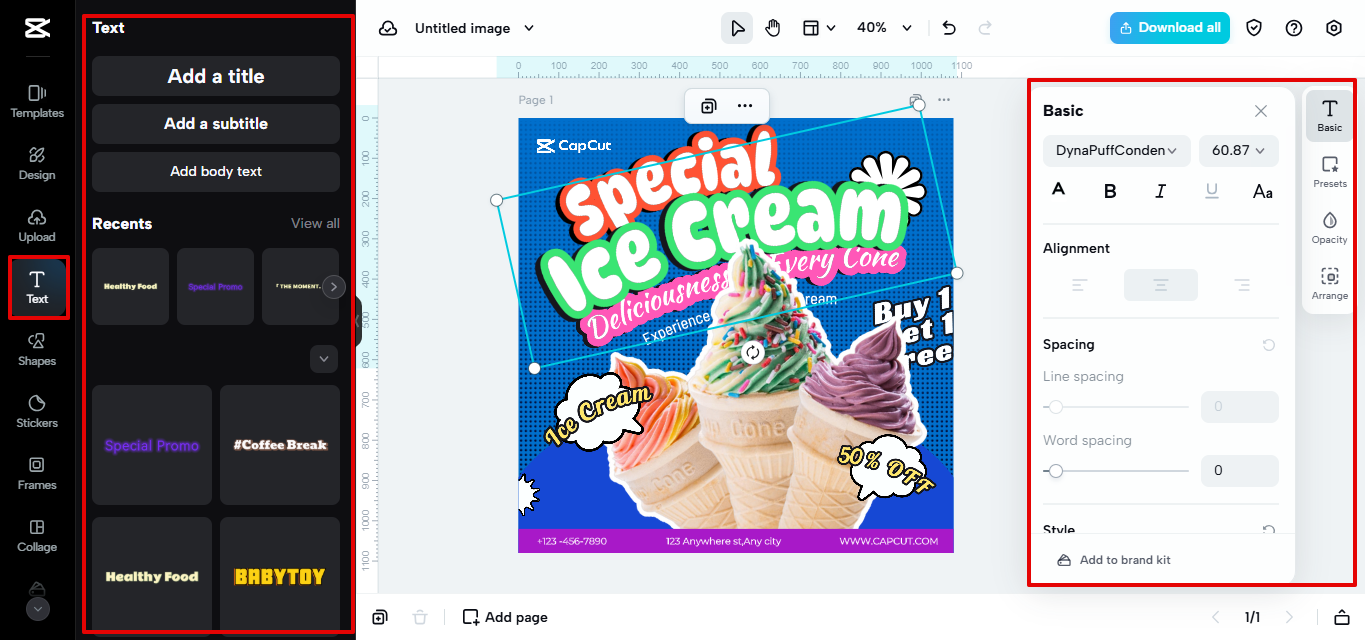This screenshot has width=1365, height=640.
Task: Open the layers icon at bottom right
Action: pyautogui.click(x=1342, y=617)
